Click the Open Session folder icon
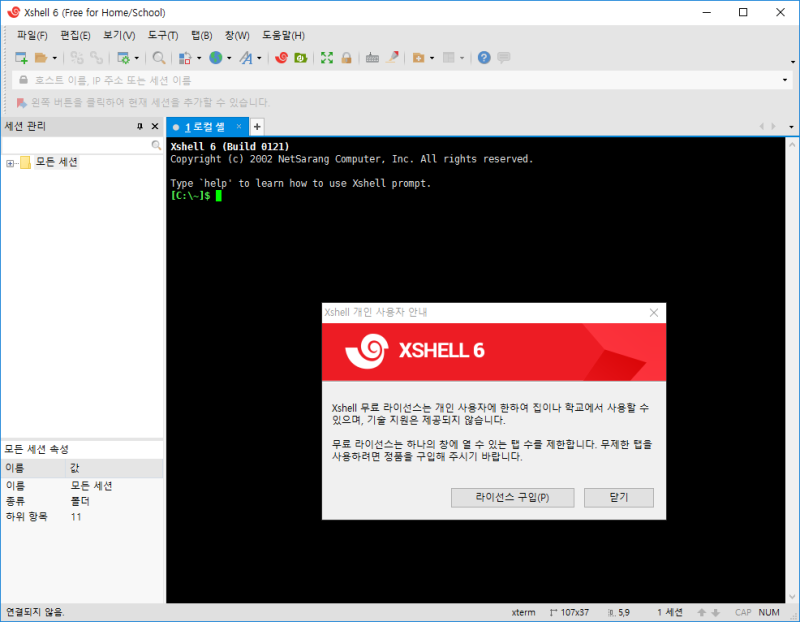800x622 pixels. click(x=41, y=58)
